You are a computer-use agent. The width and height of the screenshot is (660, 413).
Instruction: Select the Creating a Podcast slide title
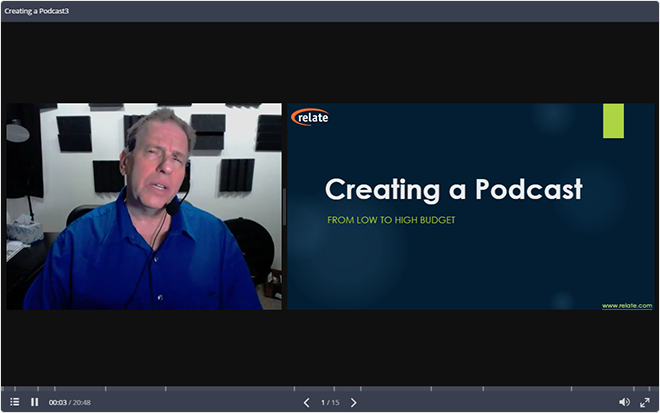[x=454, y=189]
